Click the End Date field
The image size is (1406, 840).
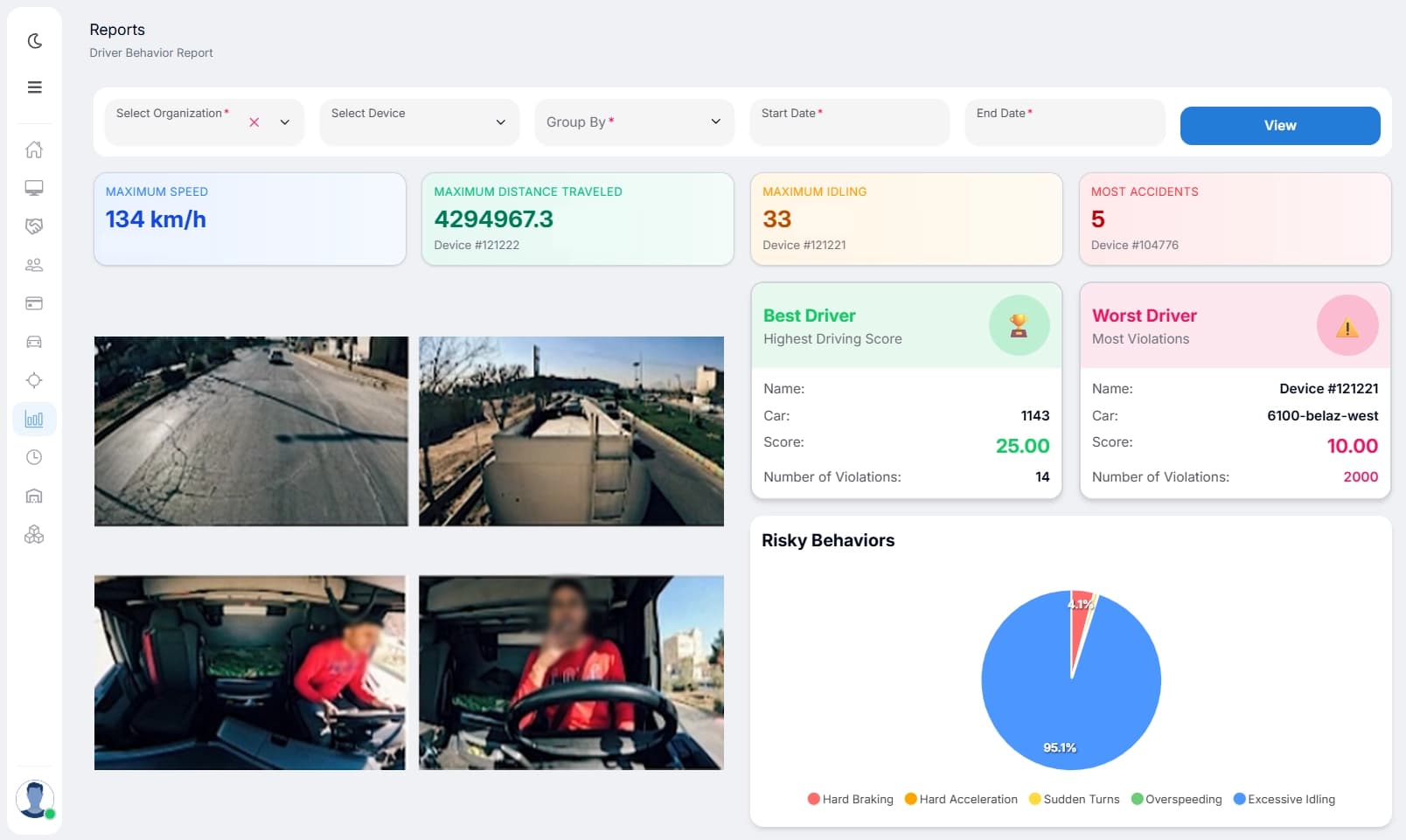1064,121
